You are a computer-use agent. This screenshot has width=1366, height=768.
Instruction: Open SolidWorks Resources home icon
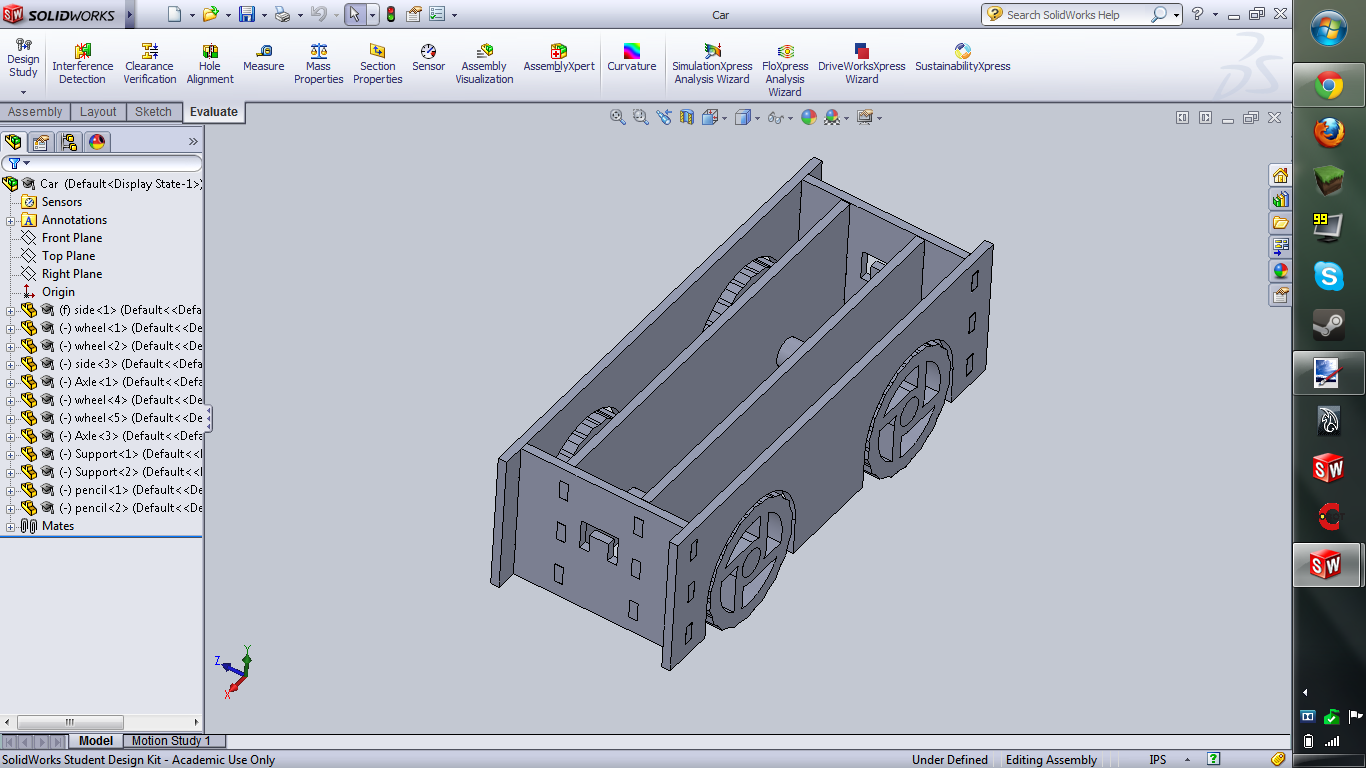1280,175
